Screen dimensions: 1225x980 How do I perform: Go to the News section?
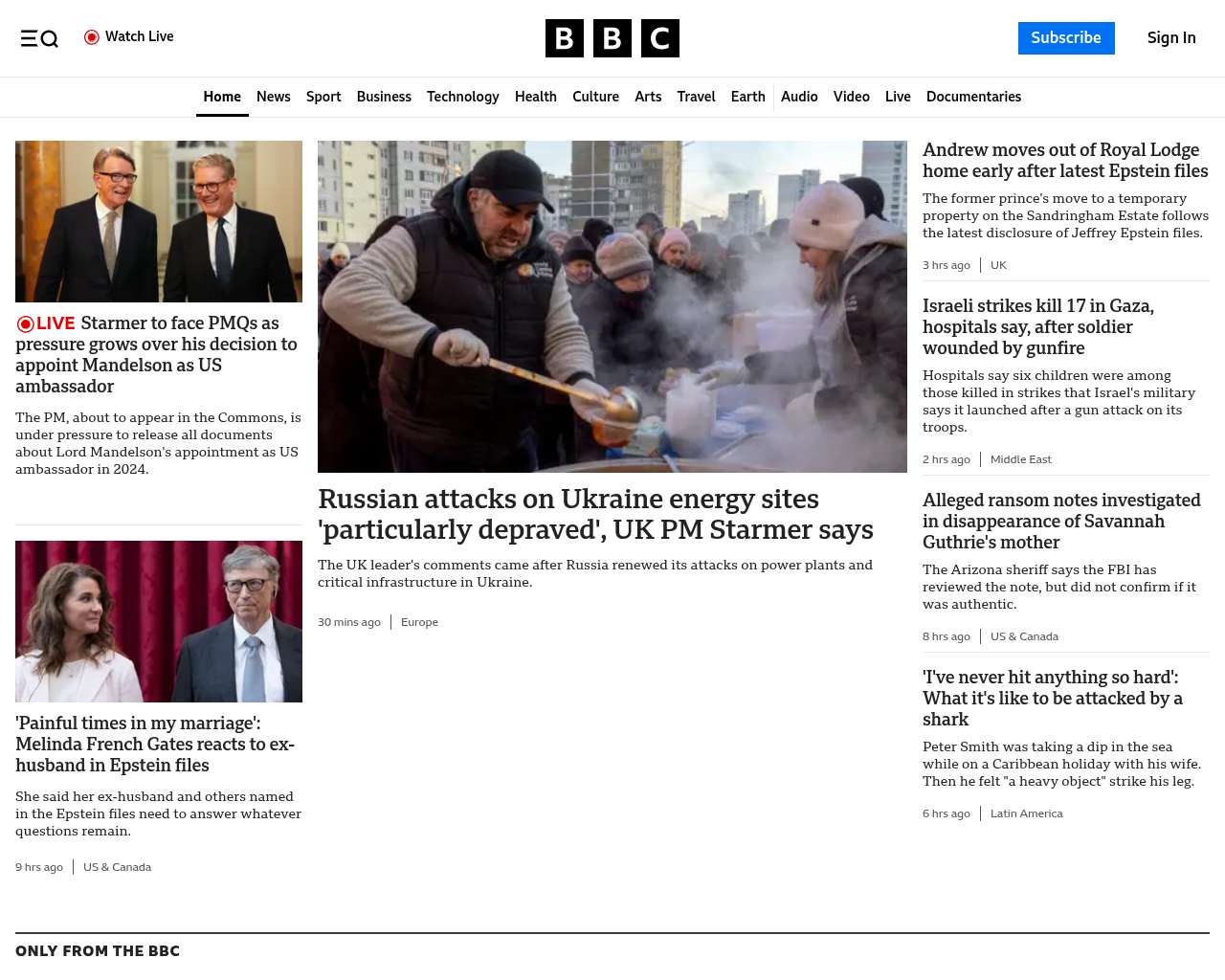coord(274,97)
